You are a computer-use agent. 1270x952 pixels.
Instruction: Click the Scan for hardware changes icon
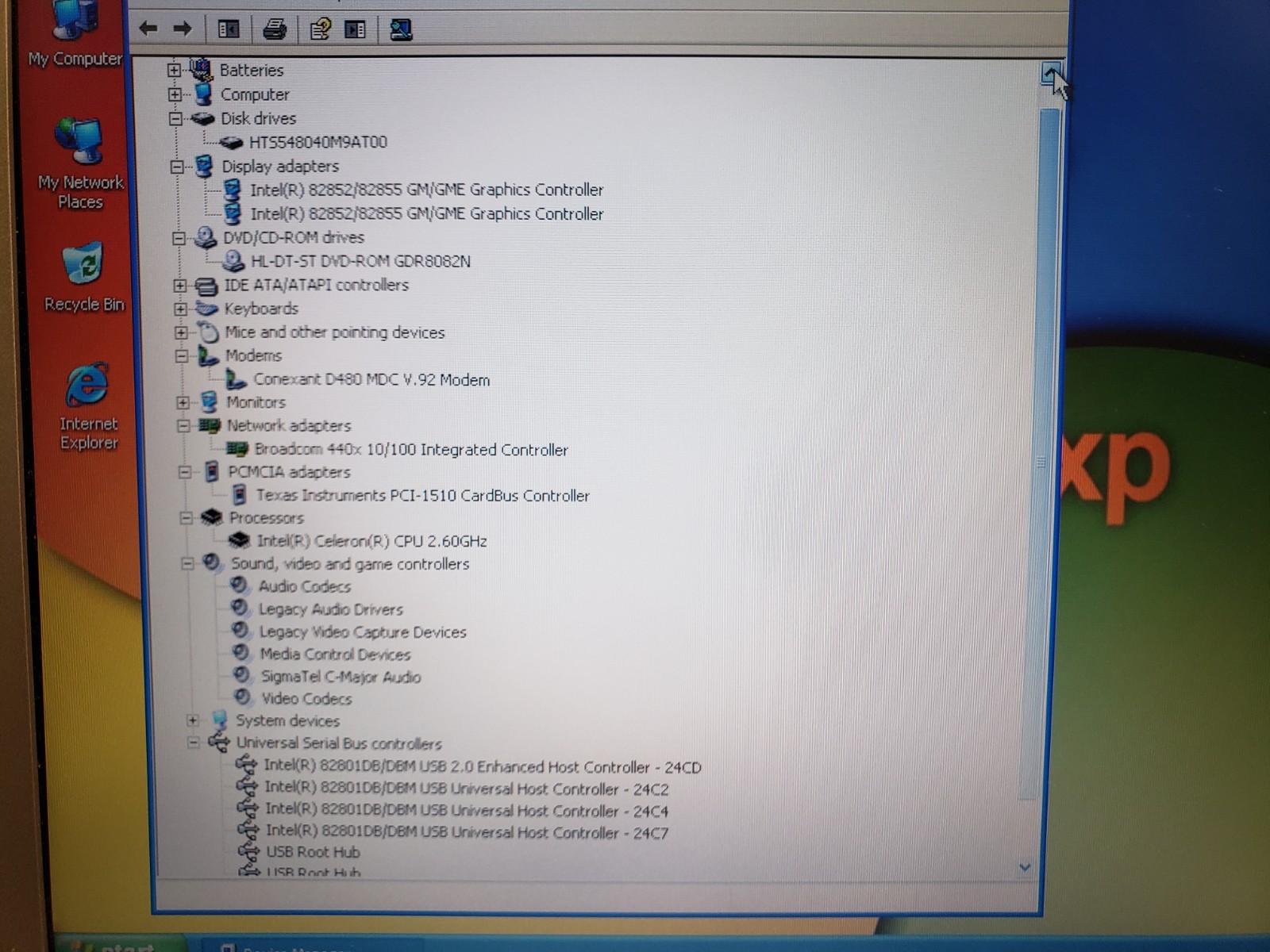pyautogui.click(x=401, y=30)
